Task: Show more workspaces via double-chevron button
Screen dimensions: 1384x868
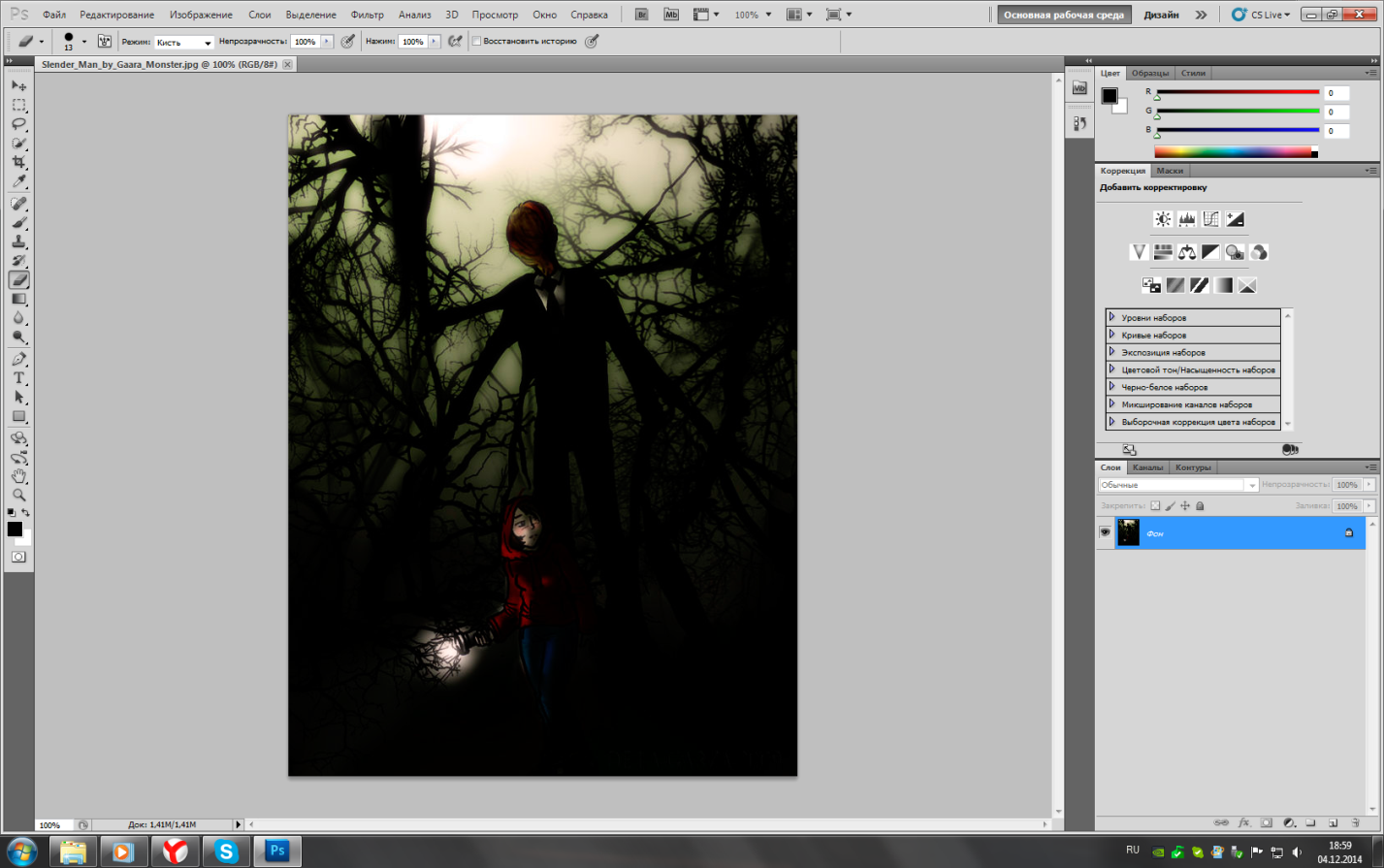Action: pos(1202,15)
